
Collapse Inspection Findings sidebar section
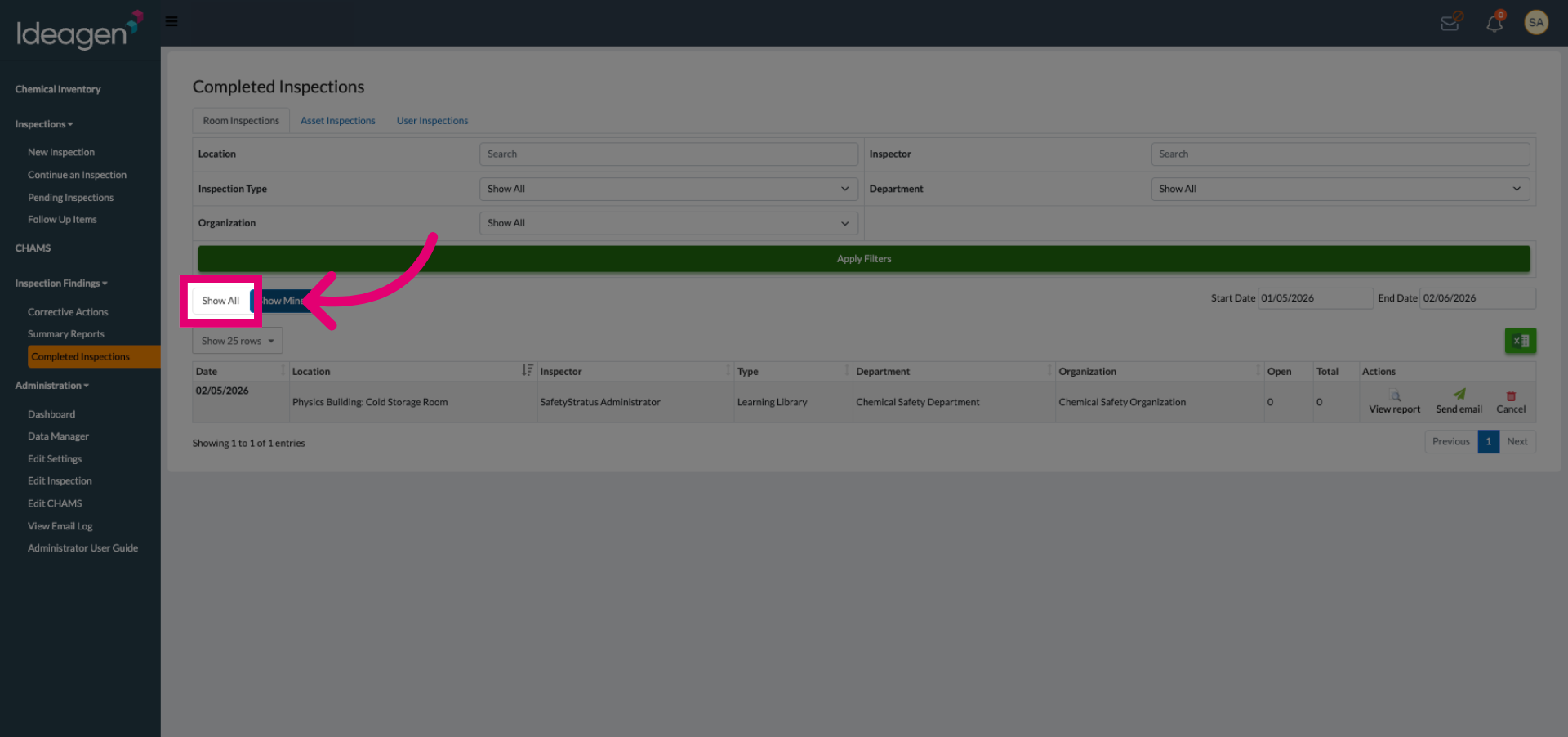click(61, 284)
